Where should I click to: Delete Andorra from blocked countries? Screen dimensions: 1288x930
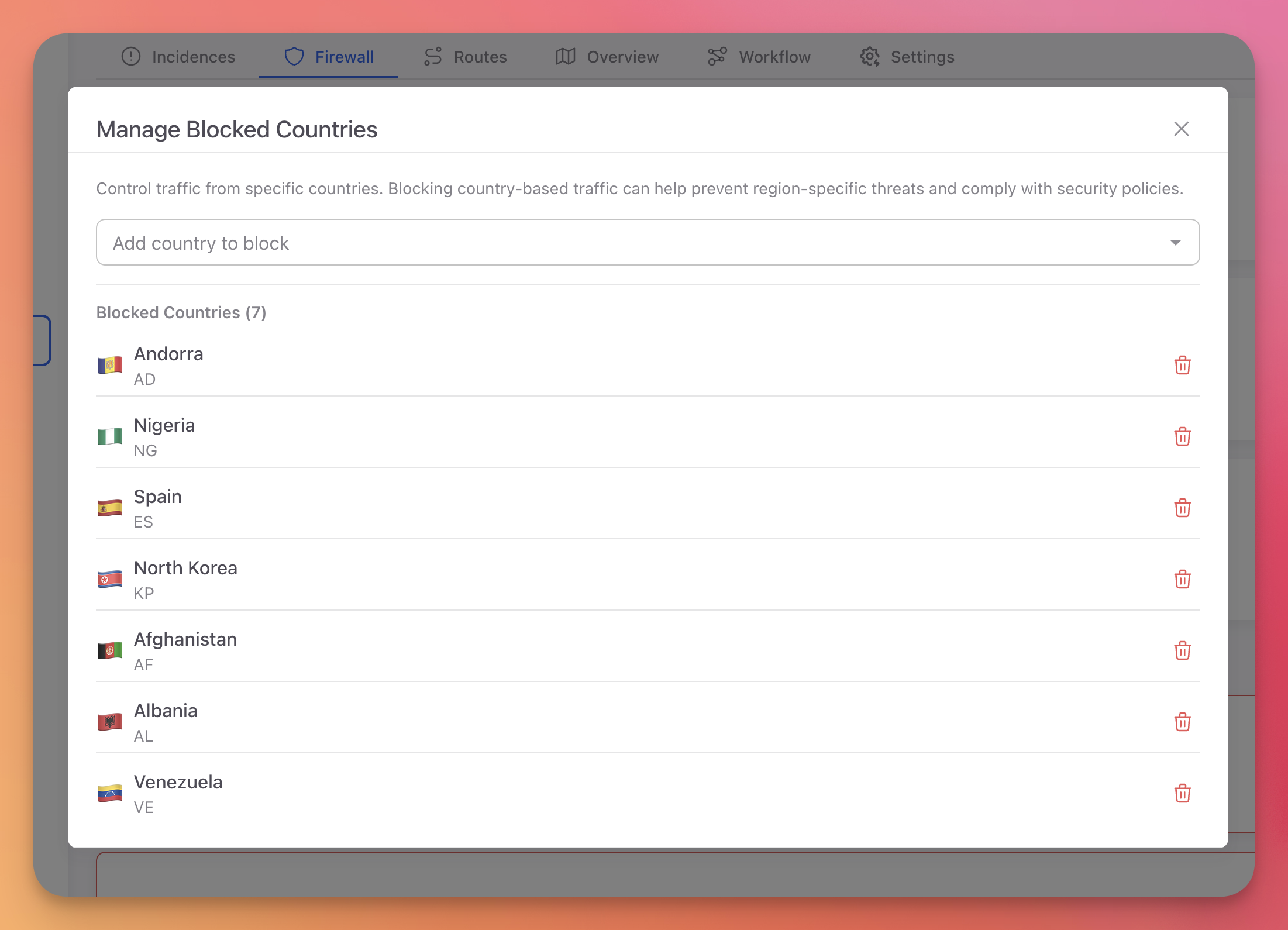coord(1183,365)
